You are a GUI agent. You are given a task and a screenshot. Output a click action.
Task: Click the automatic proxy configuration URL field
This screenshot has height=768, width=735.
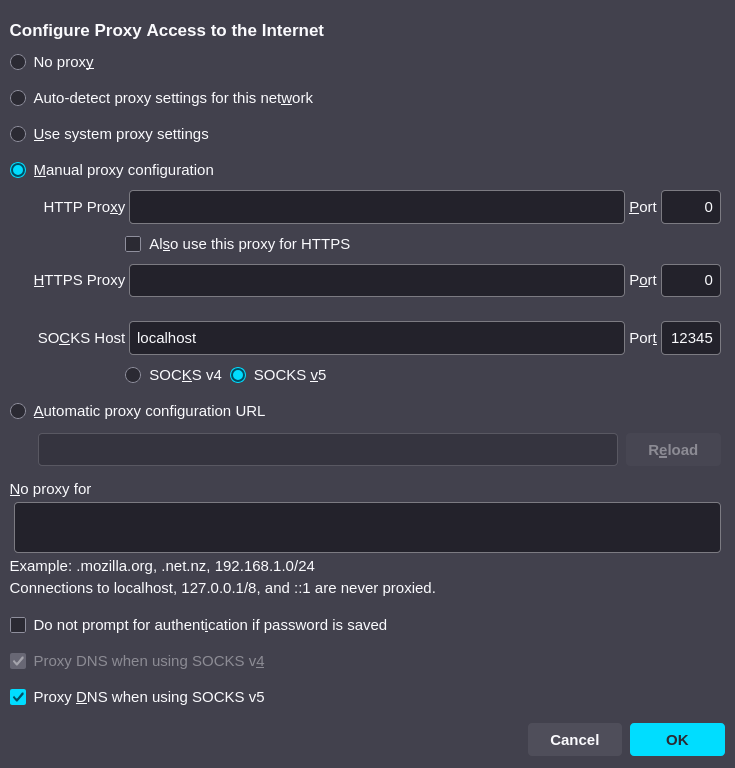[327, 450]
